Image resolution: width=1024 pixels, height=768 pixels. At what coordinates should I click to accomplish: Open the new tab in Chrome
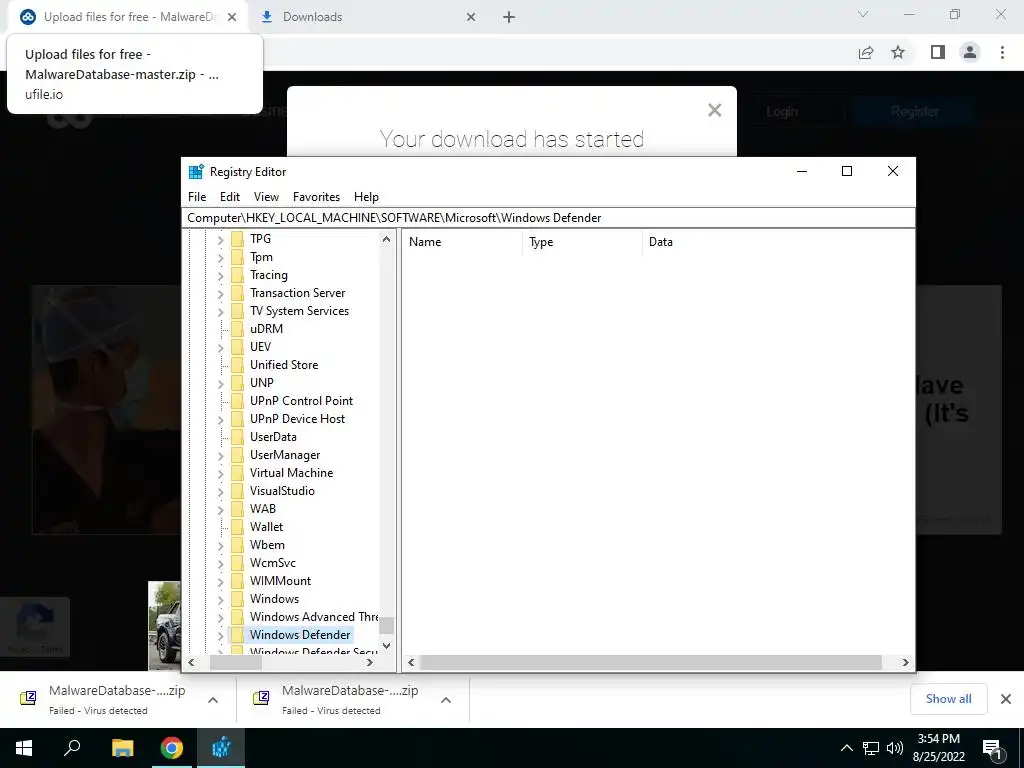click(x=509, y=18)
